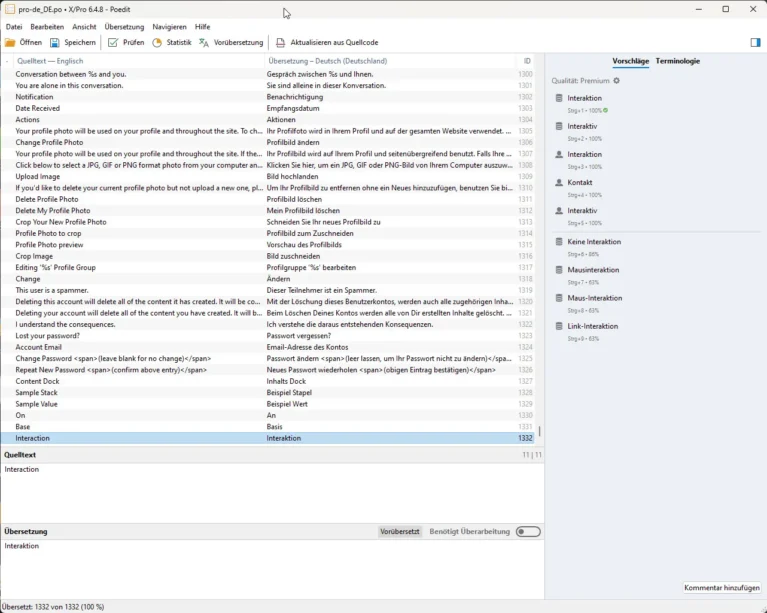Select the row 'Sample Value'
Viewport: 767px width, 613px height.
pos(268,404)
